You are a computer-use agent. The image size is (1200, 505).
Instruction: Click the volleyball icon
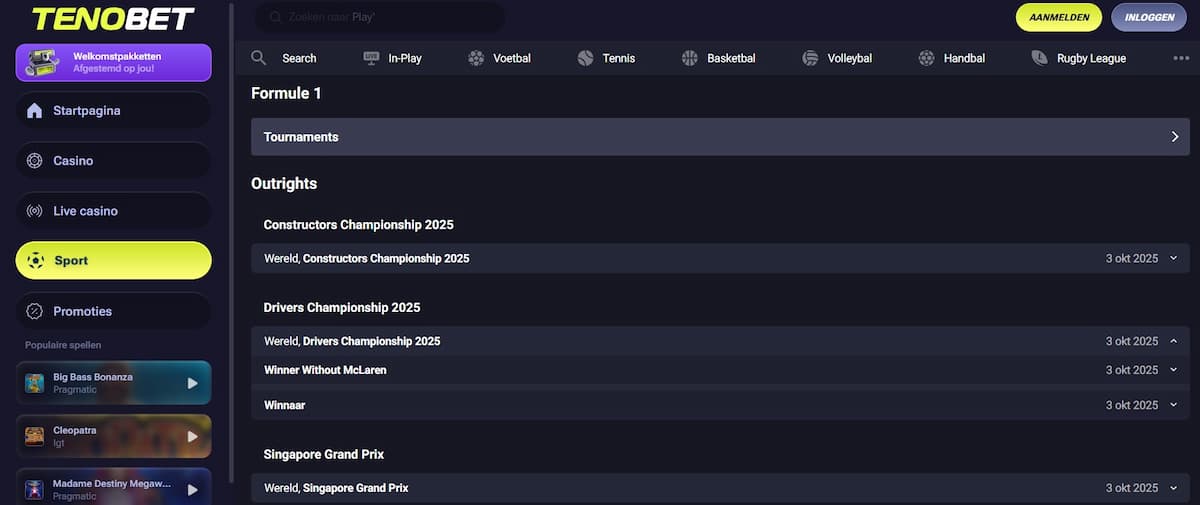click(810, 58)
